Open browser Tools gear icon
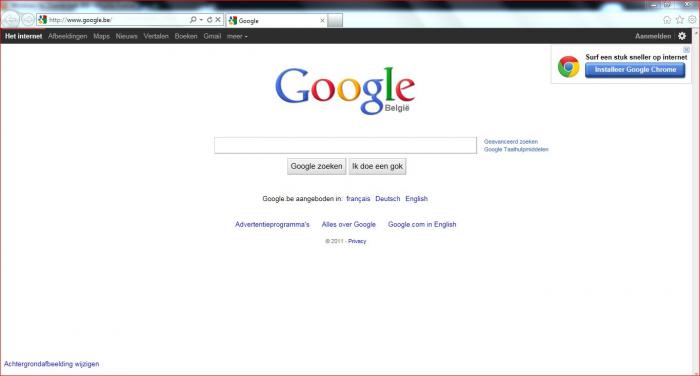 (x=692, y=20)
